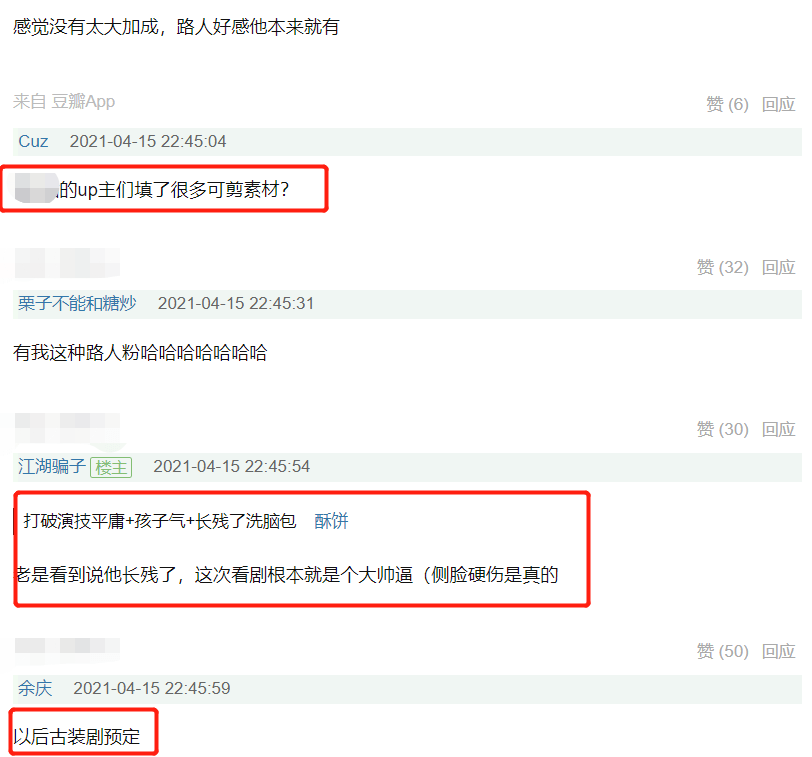Image resolution: width=812 pixels, height=757 pixels.
Task: Click comment text 以后古装剧预定
Action: pyautogui.click(x=77, y=736)
